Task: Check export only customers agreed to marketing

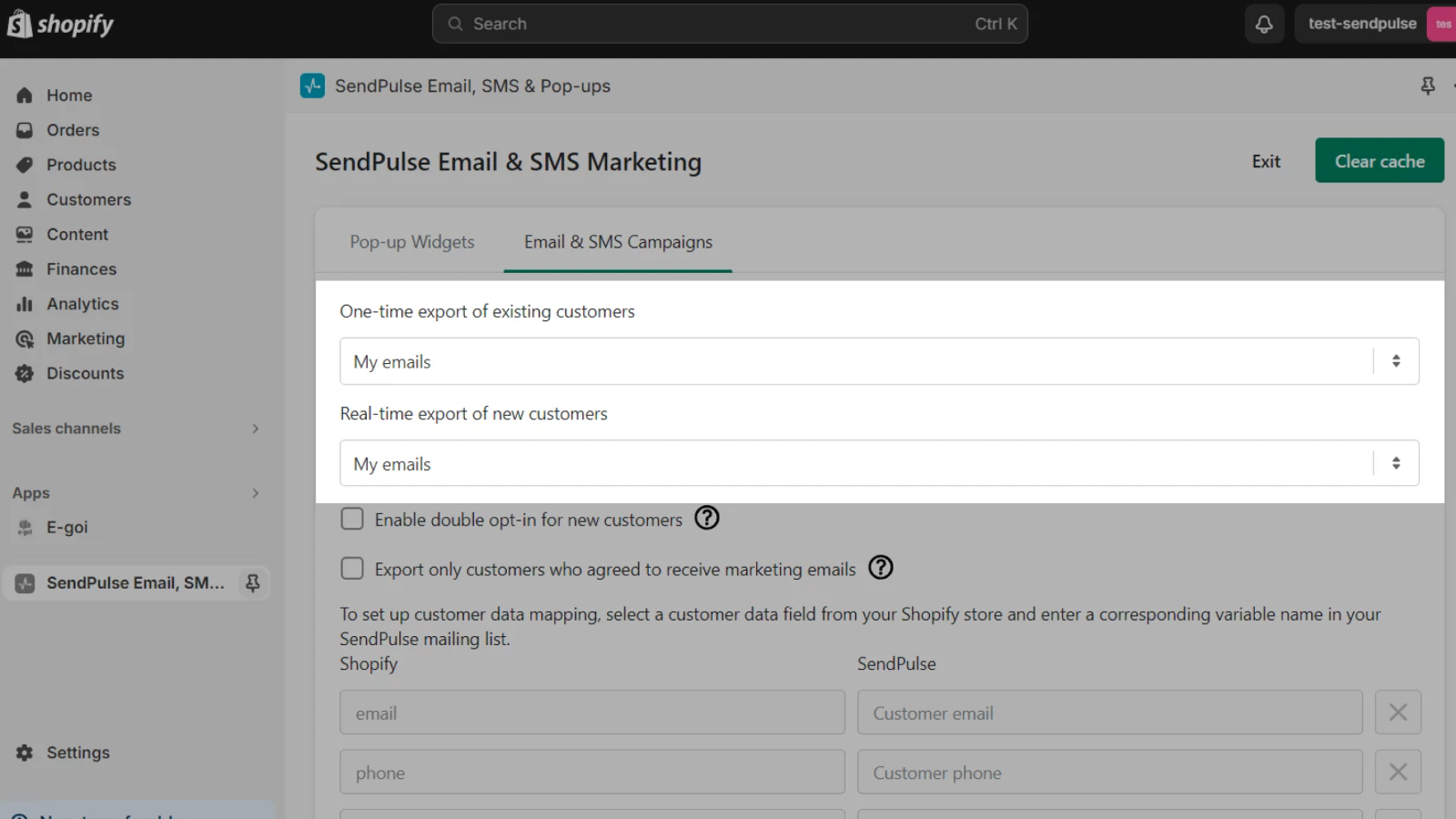Action: tap(352, 569)
